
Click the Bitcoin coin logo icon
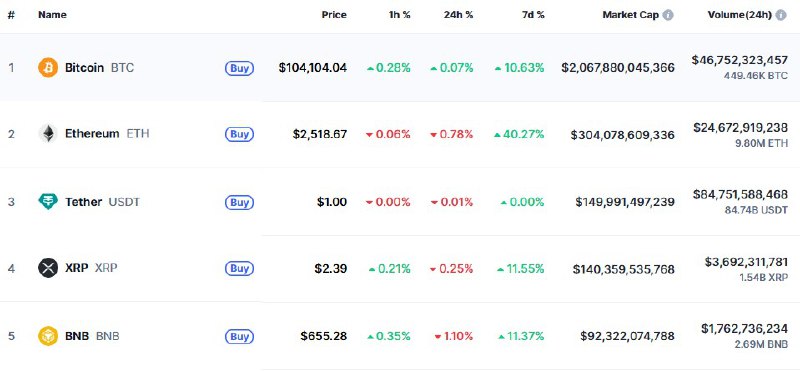coord(48,67)
